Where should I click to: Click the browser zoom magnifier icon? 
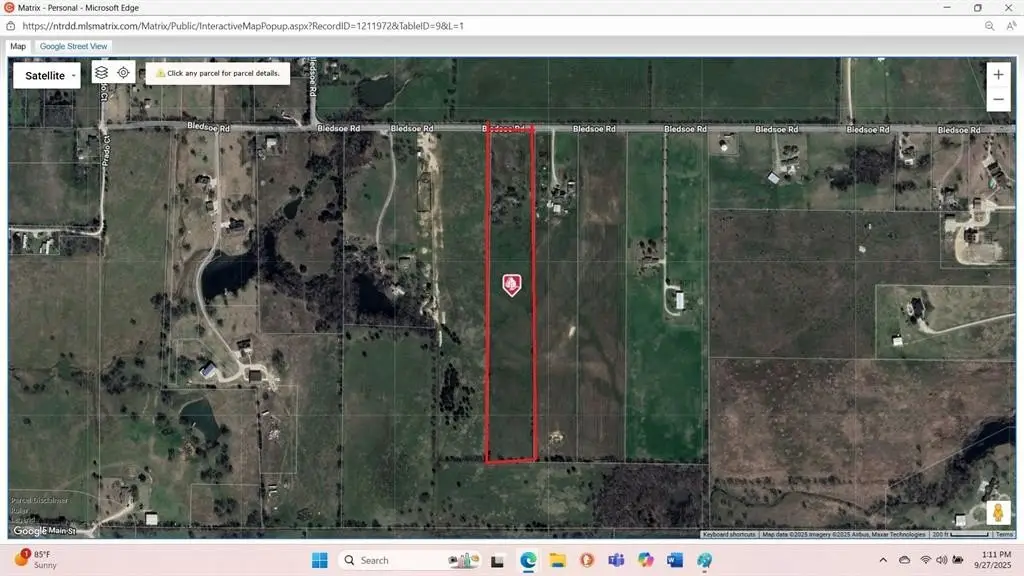point(989,26)
